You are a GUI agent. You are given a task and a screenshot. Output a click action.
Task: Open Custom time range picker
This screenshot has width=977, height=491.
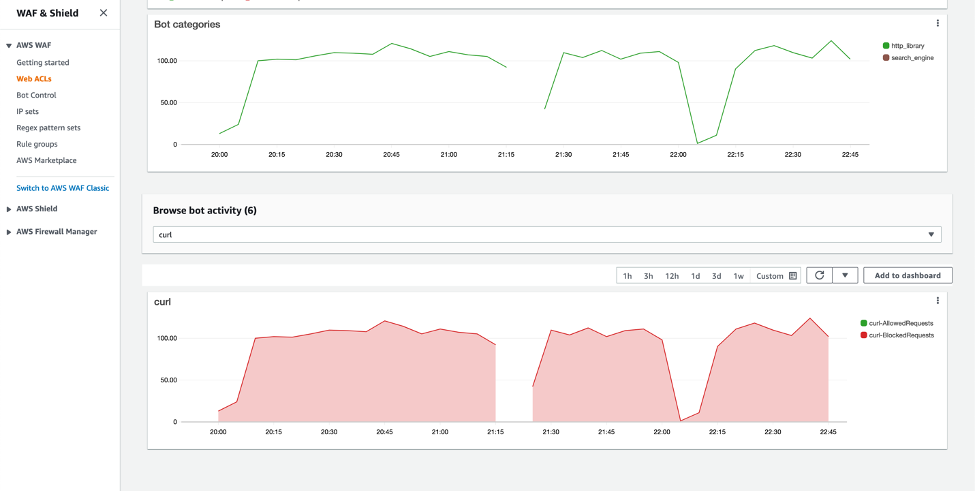[776, 275]
